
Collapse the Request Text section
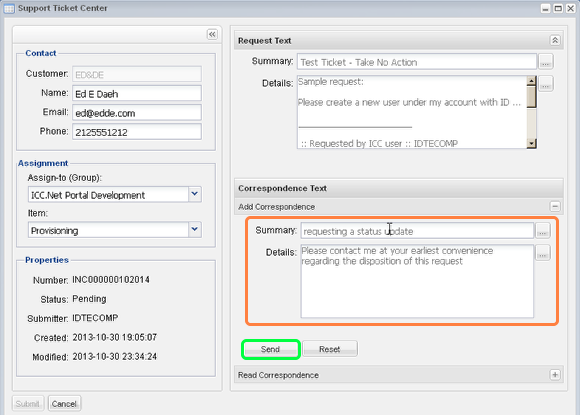(x=555, y=40)
